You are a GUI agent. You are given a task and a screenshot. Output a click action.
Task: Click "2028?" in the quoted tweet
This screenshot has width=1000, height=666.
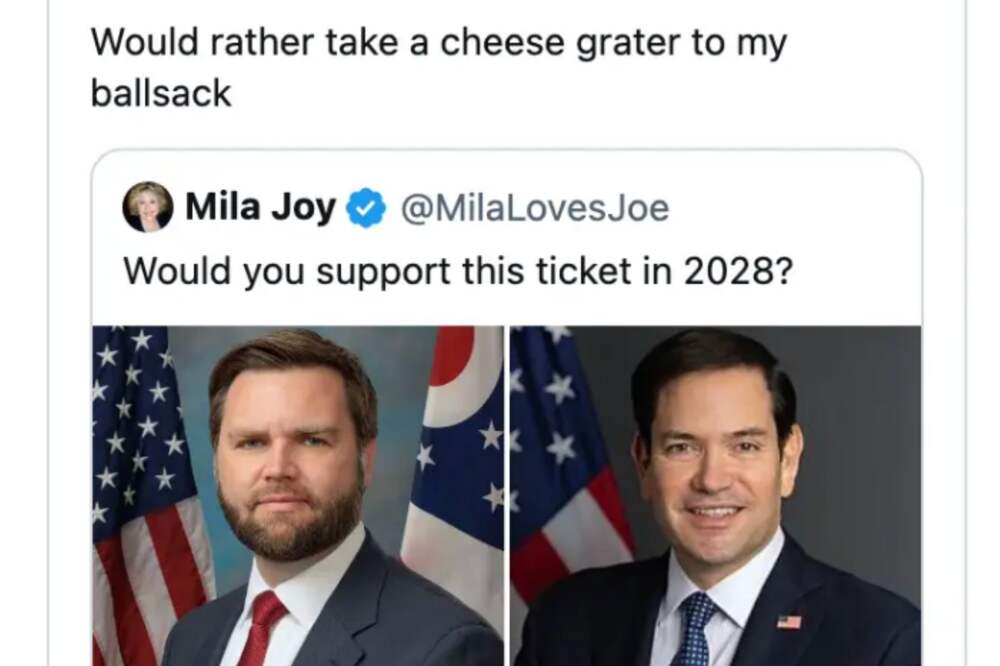coord(739,270)
